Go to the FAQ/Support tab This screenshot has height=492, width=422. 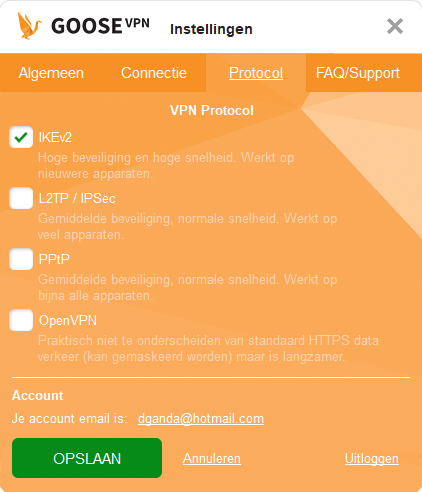tap(358, 73)
